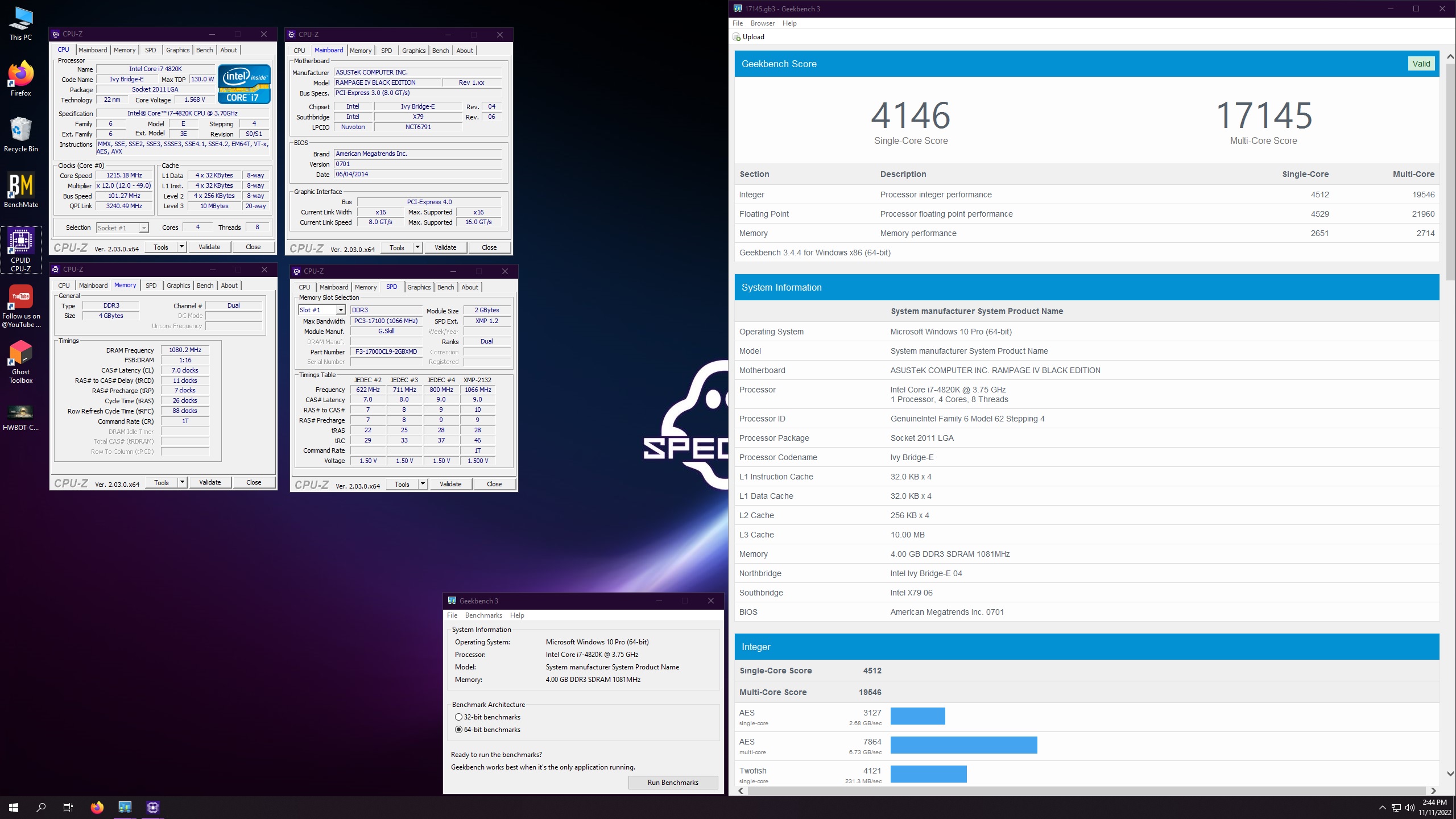The height and width of the screenshot is (819, 1456).
Task: Click Geekbench vertical scrollbar up arrow
Action: tap(1450, 57)
